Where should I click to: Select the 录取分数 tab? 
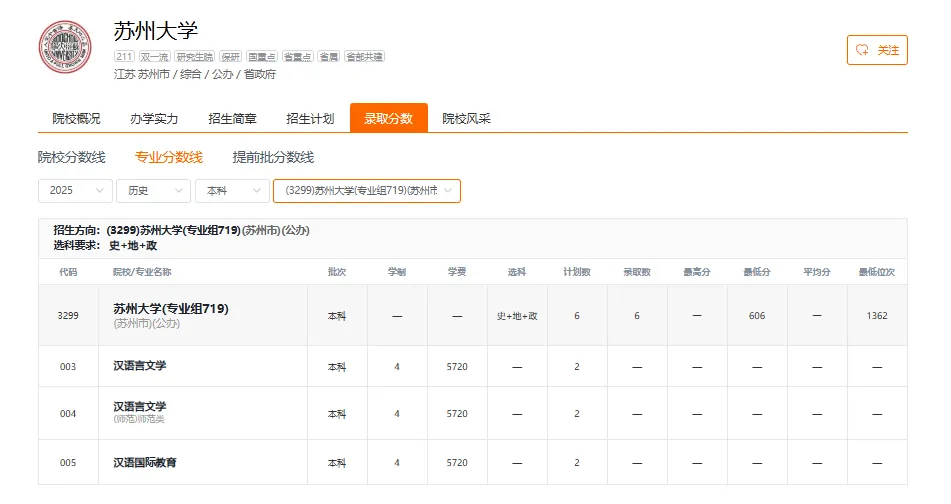coord(389,118)
